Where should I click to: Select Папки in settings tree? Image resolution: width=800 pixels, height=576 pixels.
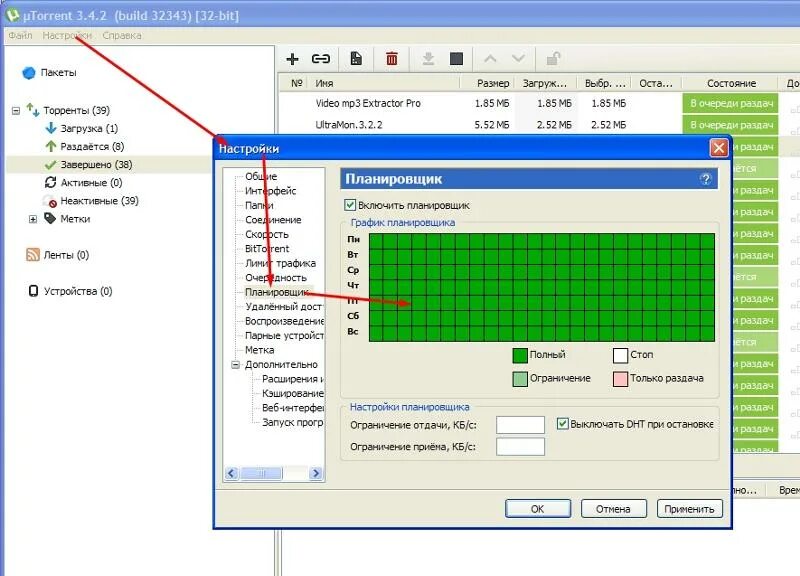point(259,206)
